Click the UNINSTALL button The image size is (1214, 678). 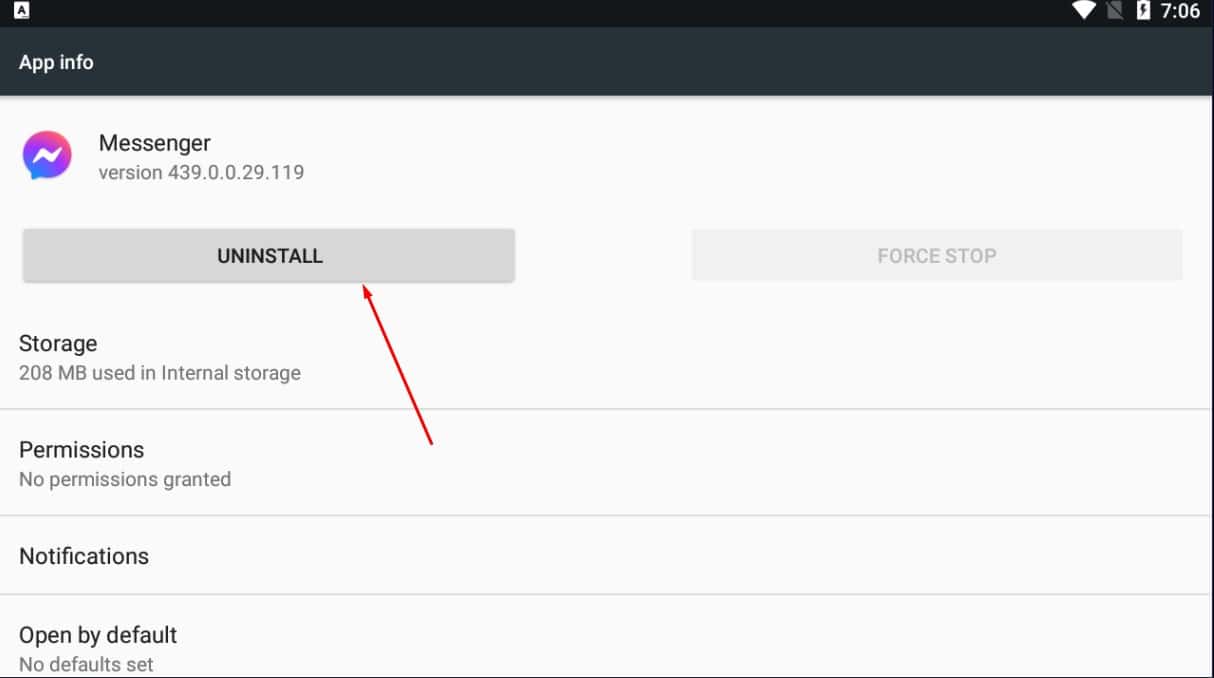click(x=268, y=255)
